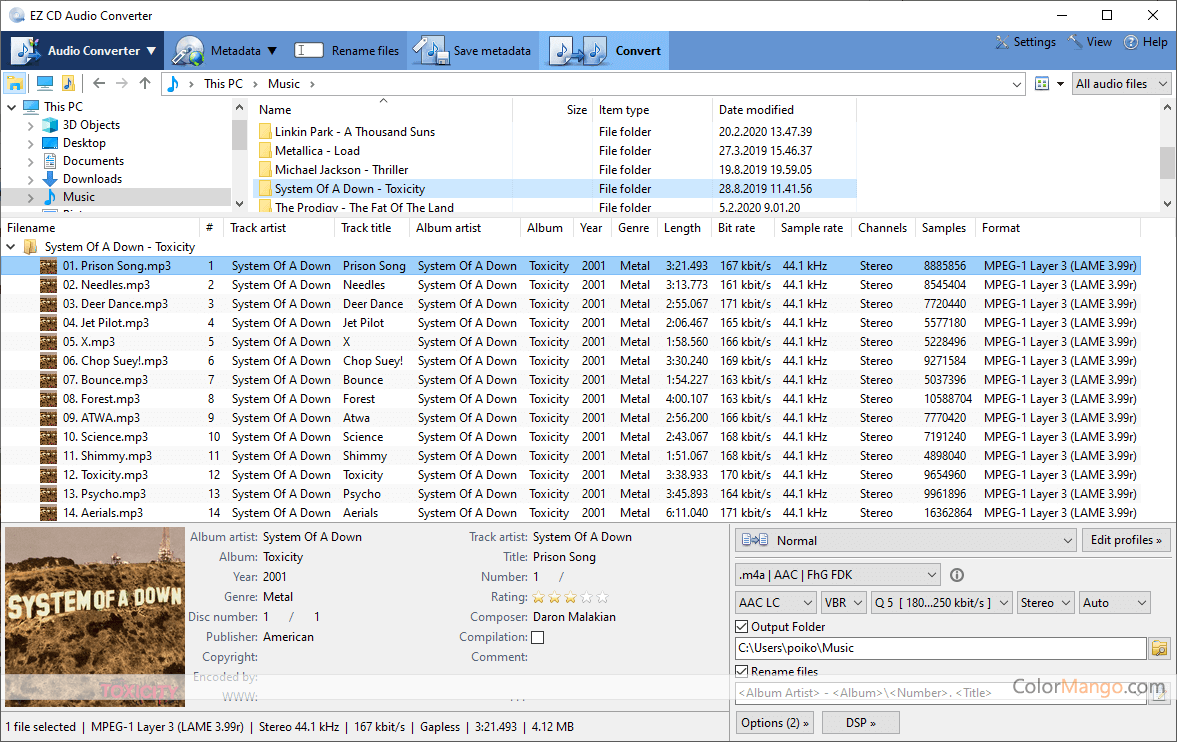The width and height of the screenshot is (1177, 742).
Task: Open the Normal profile dropdown
Action: coord(906,541)
